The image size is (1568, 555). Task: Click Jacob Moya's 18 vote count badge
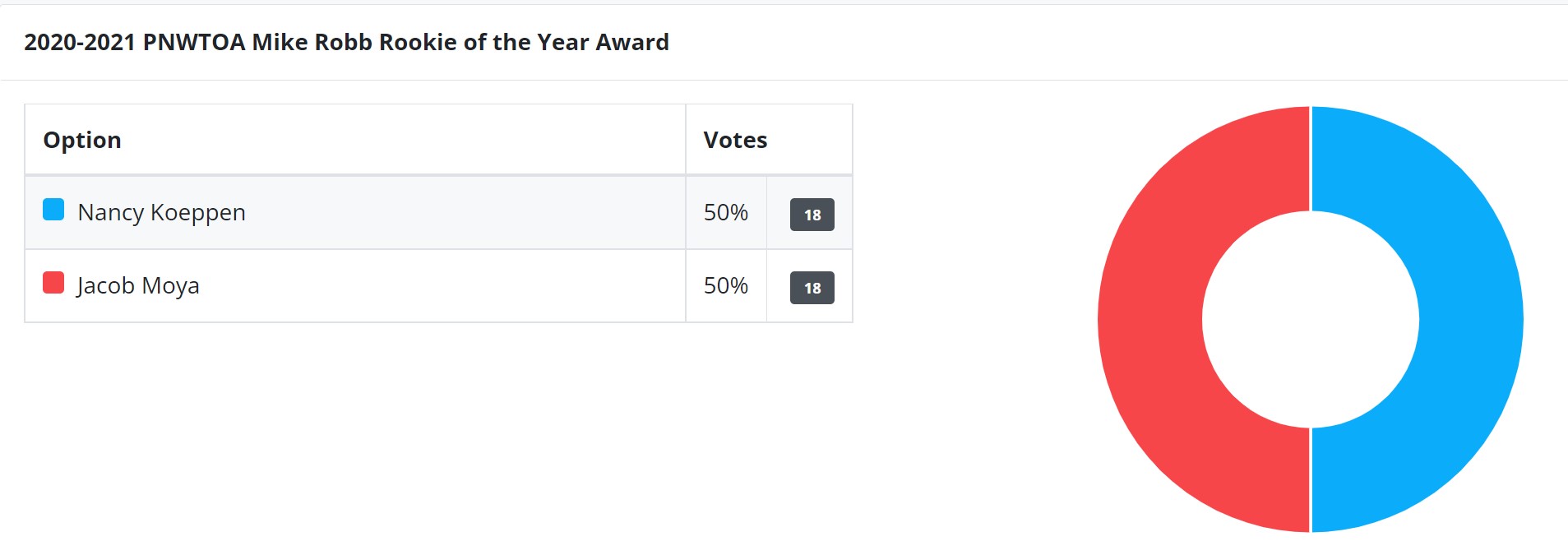pos(812,288)
